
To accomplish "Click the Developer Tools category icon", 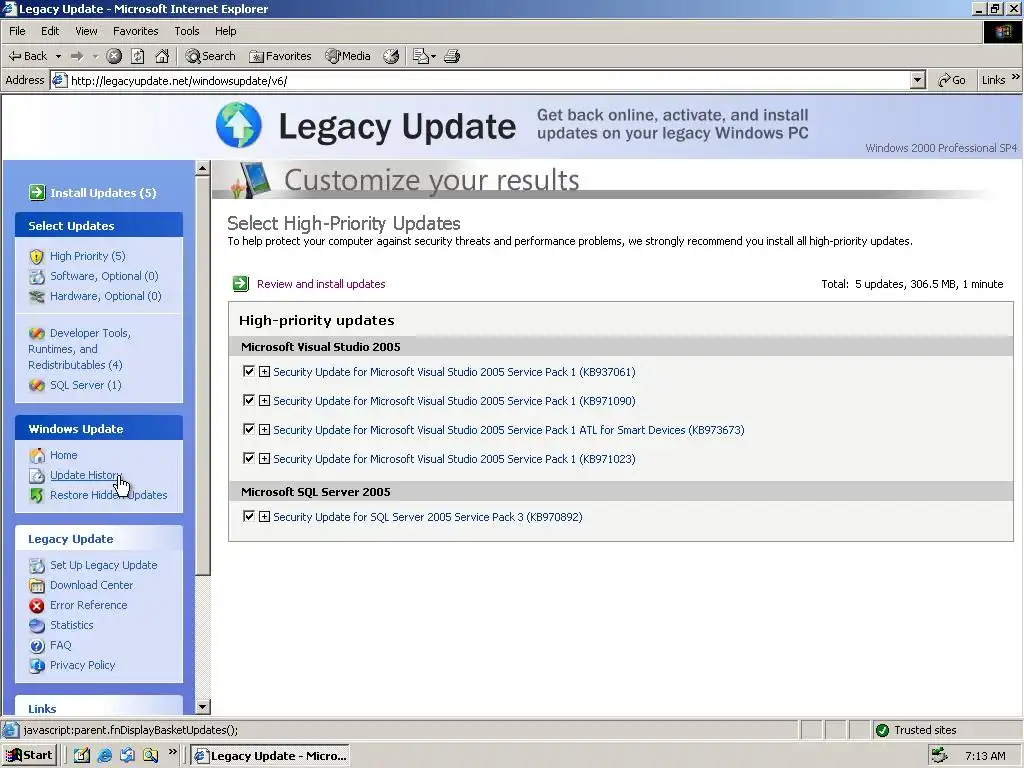I will pos(37,333).
